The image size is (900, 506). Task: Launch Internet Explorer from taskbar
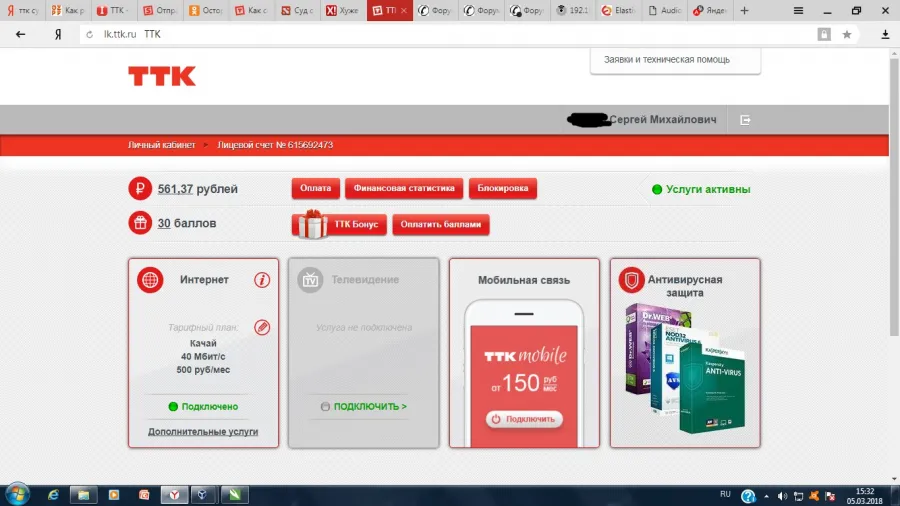(x=53, y=495)
